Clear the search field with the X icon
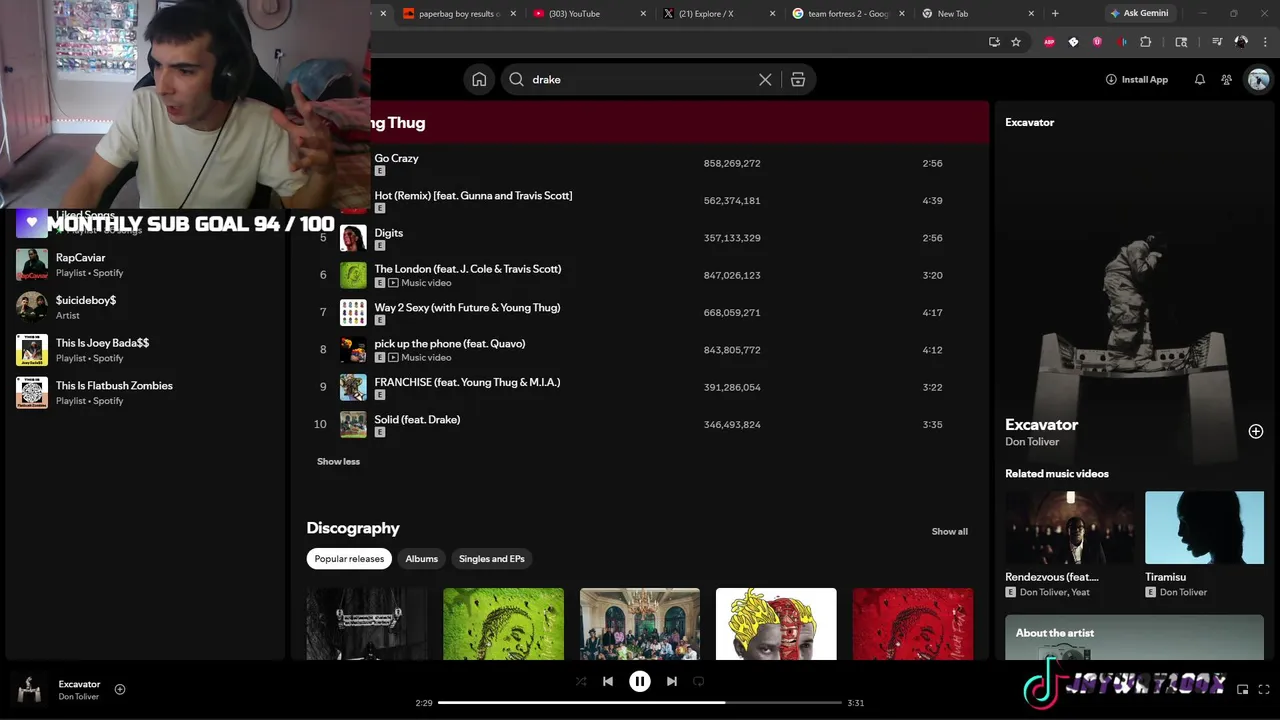 [x=765, y=80]
